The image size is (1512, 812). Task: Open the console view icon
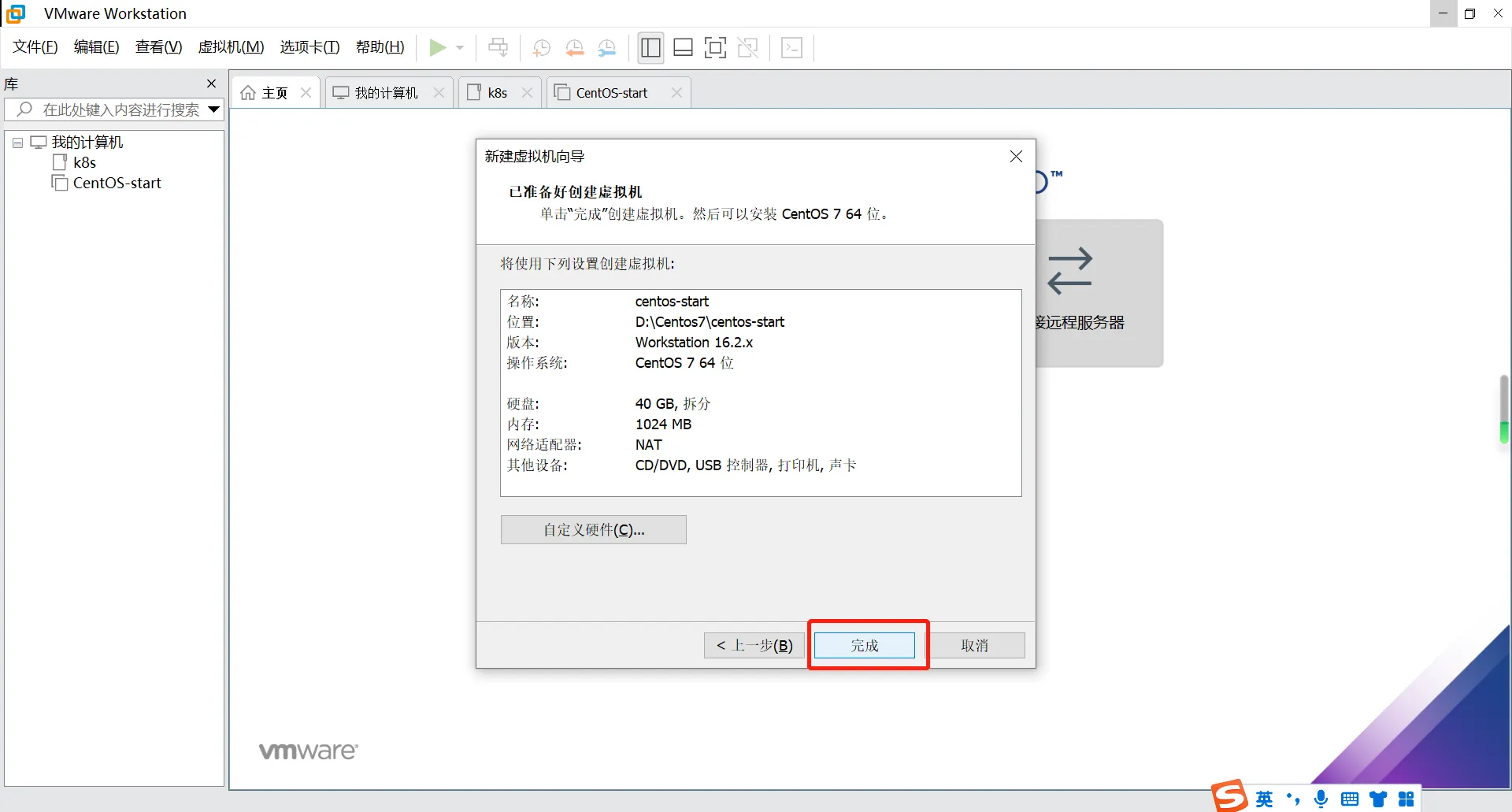tap(791, 48)
